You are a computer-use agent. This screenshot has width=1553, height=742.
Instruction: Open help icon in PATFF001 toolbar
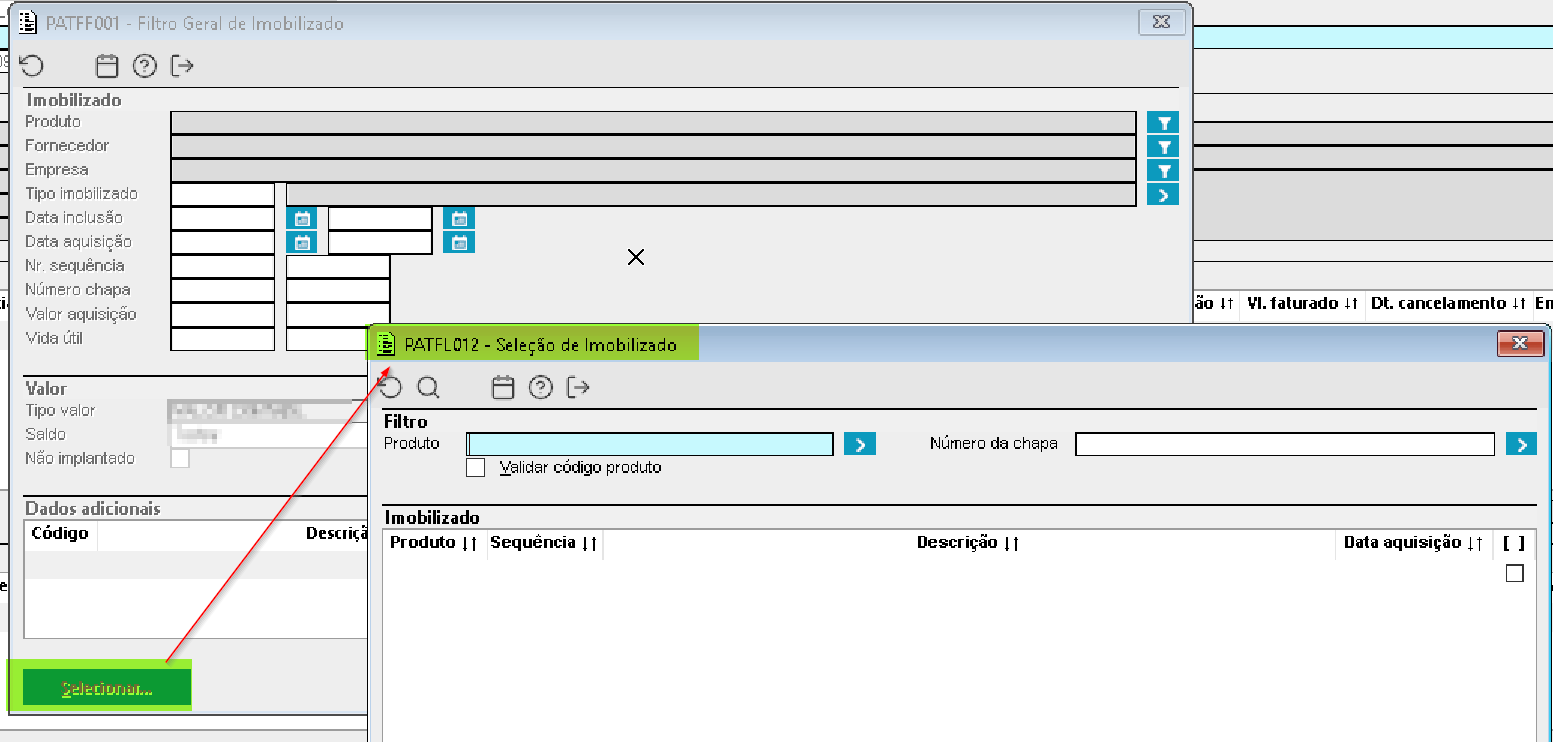(145, 66)
